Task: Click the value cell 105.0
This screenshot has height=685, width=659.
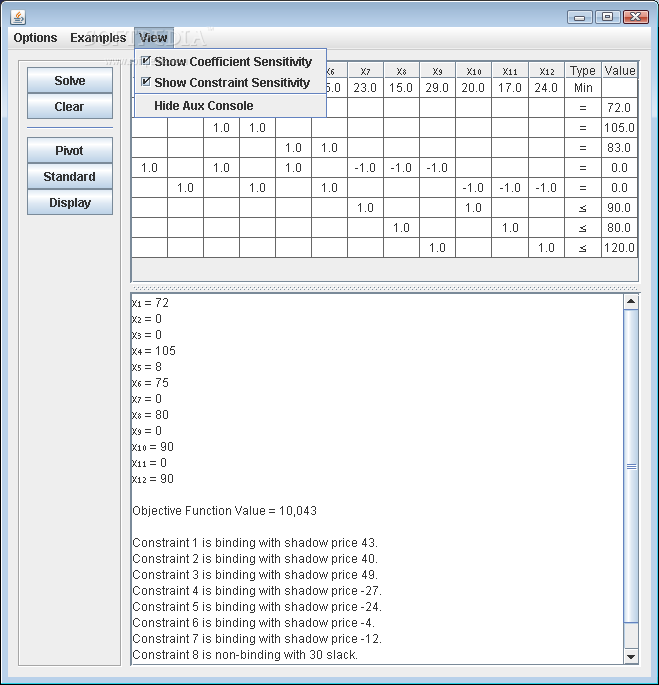Action: point(620,128)
